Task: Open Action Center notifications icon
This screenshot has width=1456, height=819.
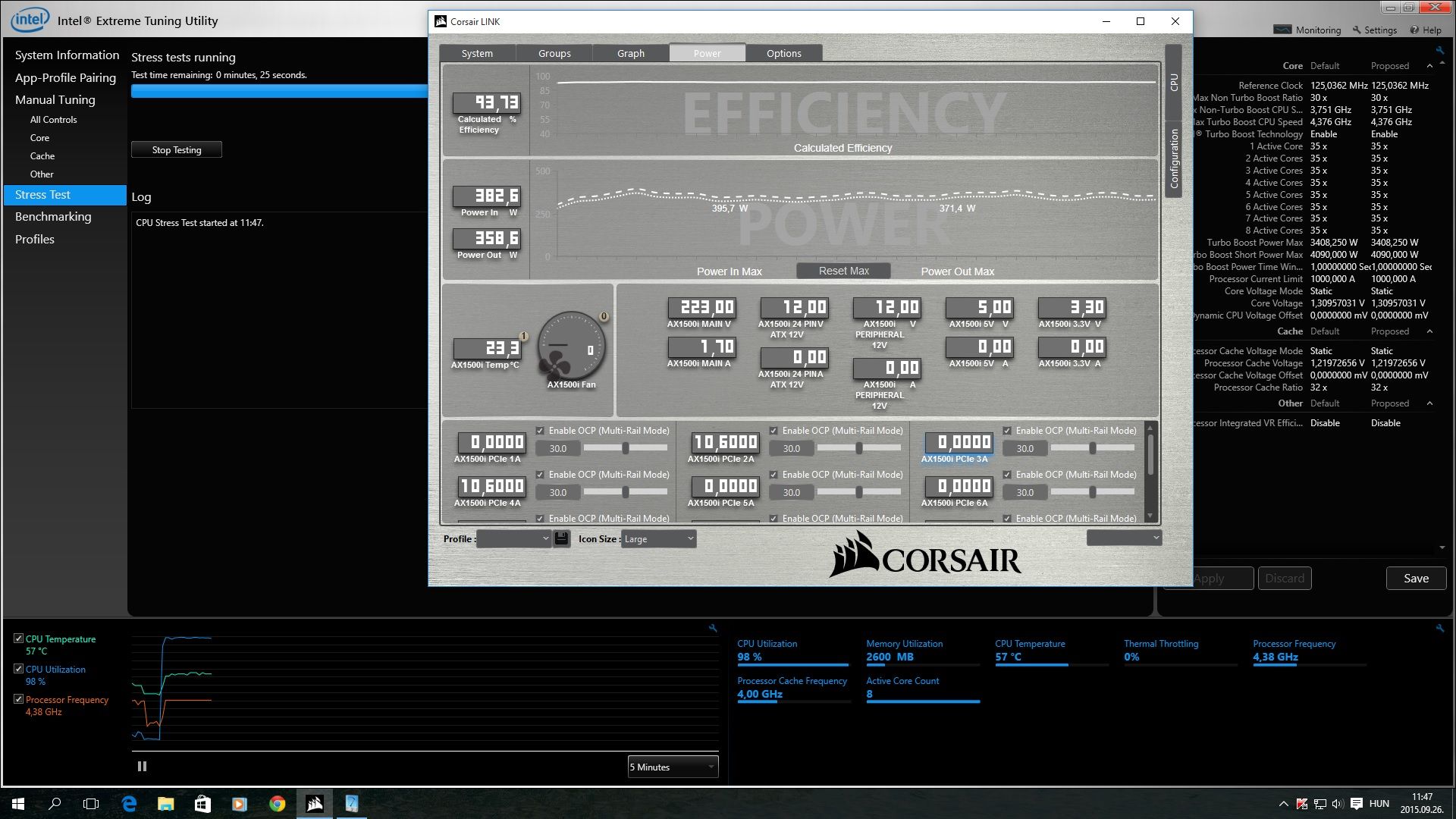Action: [x=1356, y=804]
